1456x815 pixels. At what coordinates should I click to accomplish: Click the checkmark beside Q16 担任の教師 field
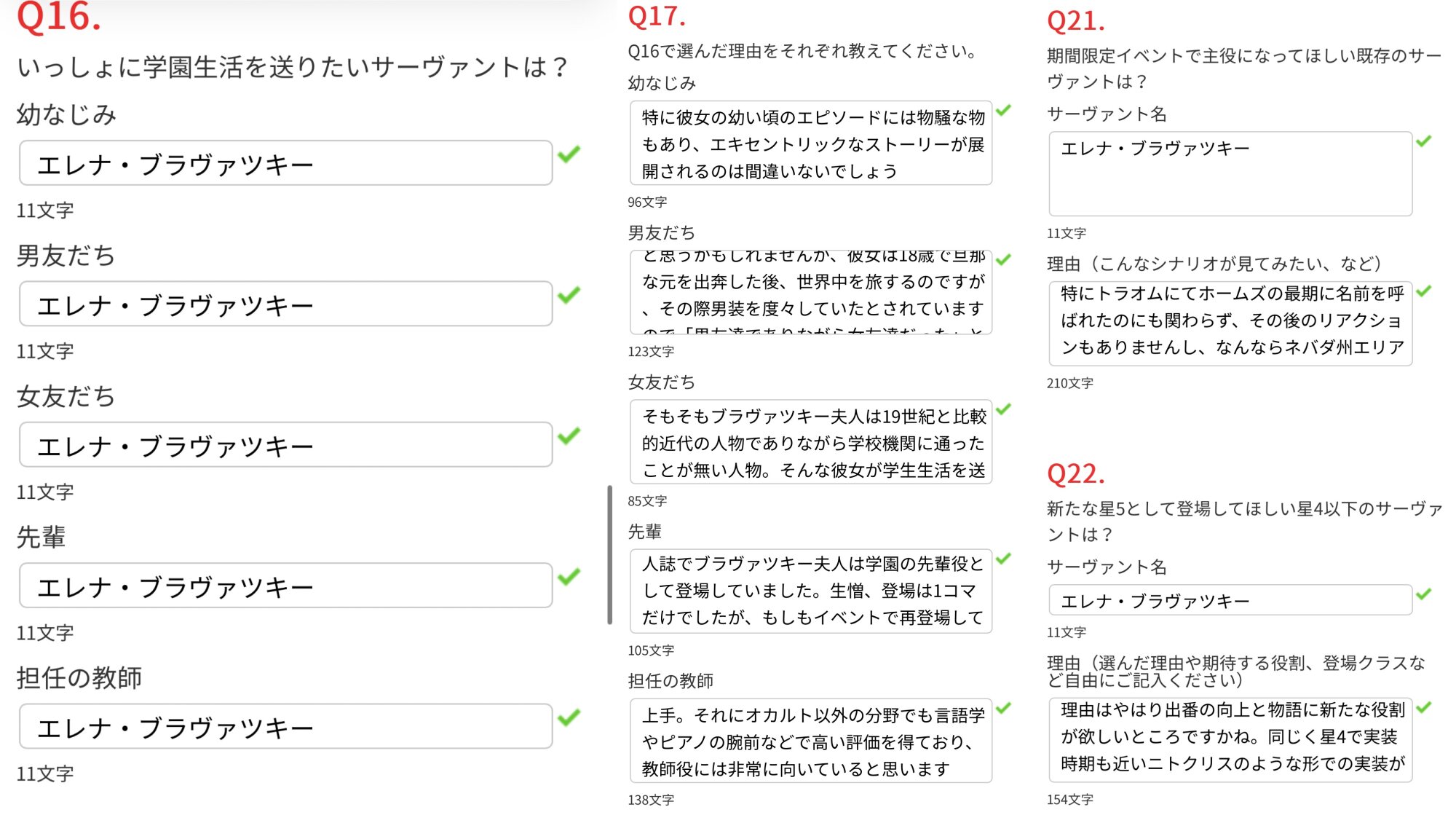tap(569, 717)
